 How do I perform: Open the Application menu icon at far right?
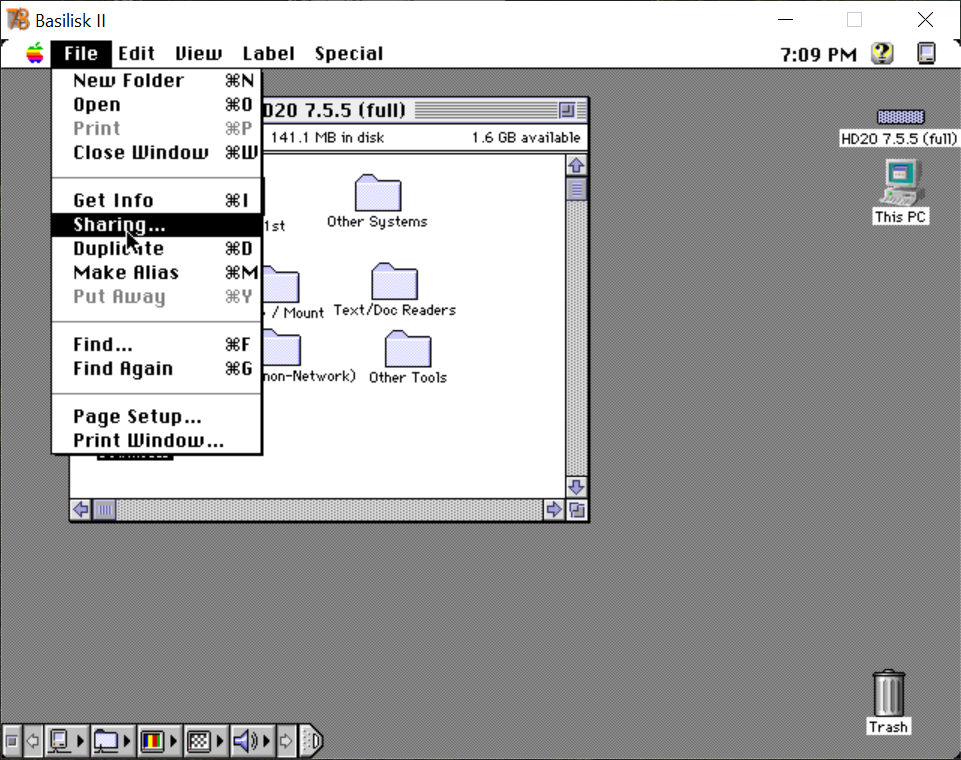click(926, 53)
